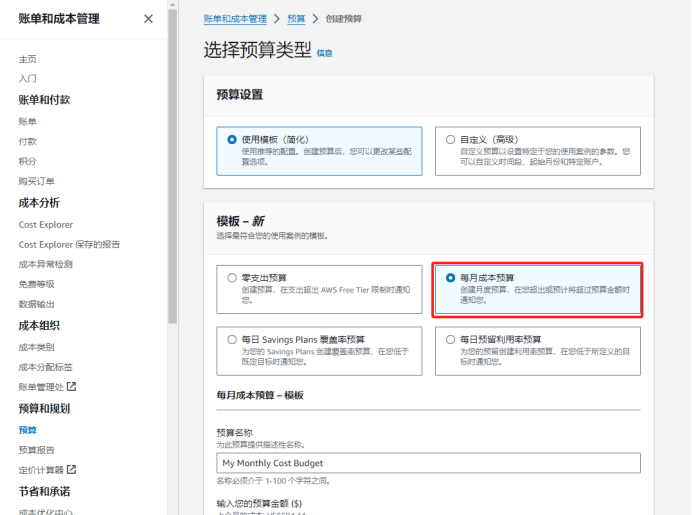692x515 pixels.
Task: Close the billing sidebar panel
Action: 148,19
